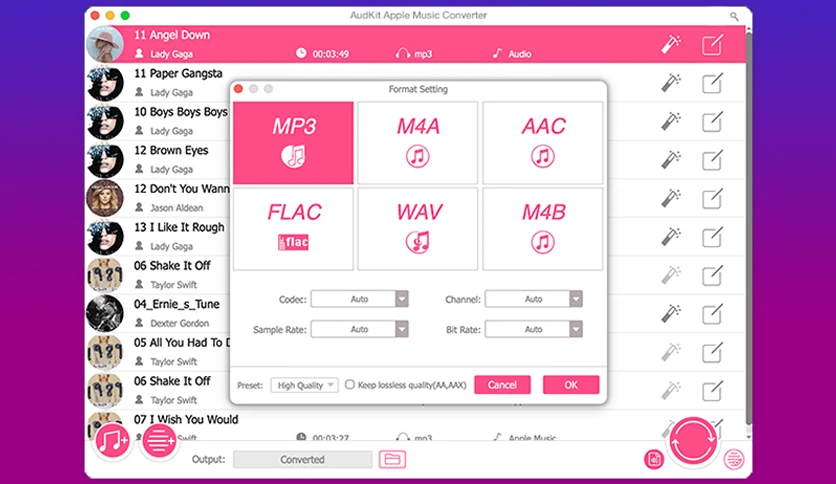This screenshot has width=836, height=484.
Task: Click the 11 Angel Down track title
Action: coord(172,35)
